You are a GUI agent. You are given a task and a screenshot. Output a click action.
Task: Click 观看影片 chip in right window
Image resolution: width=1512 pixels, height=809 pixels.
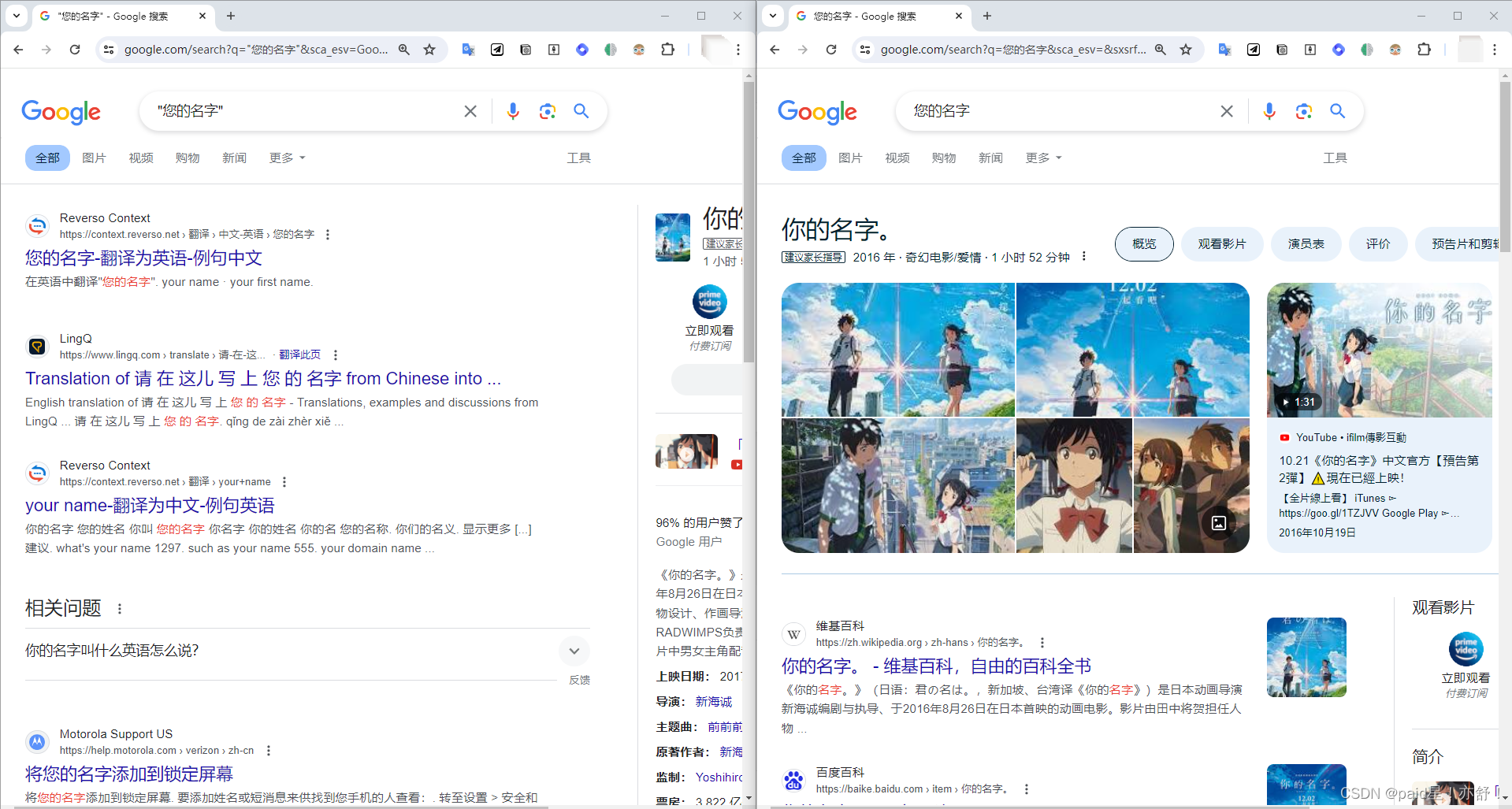coord(1222,244)
